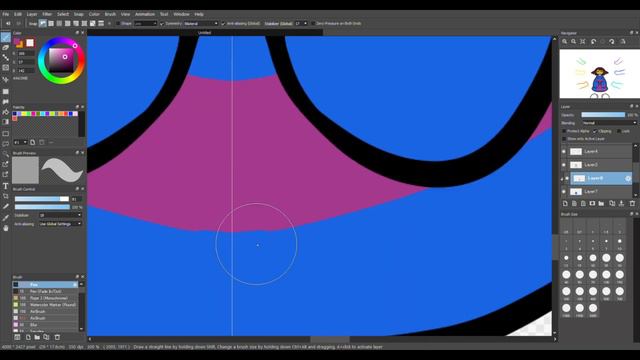Screen dimensions: 640x360
Task: Select the Hand tool
Action: click(5, 228)
